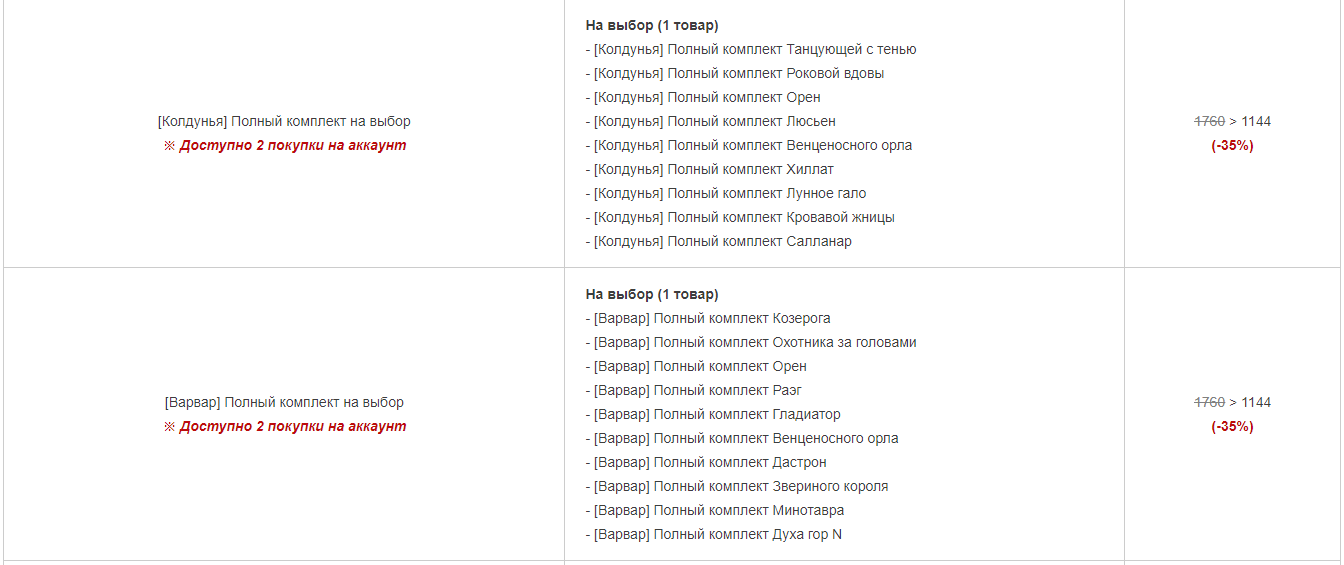1344x565 pixels.
Task: Select Колдунья 'Полный комплект Венценосного орла'
Action: (749, 145)
